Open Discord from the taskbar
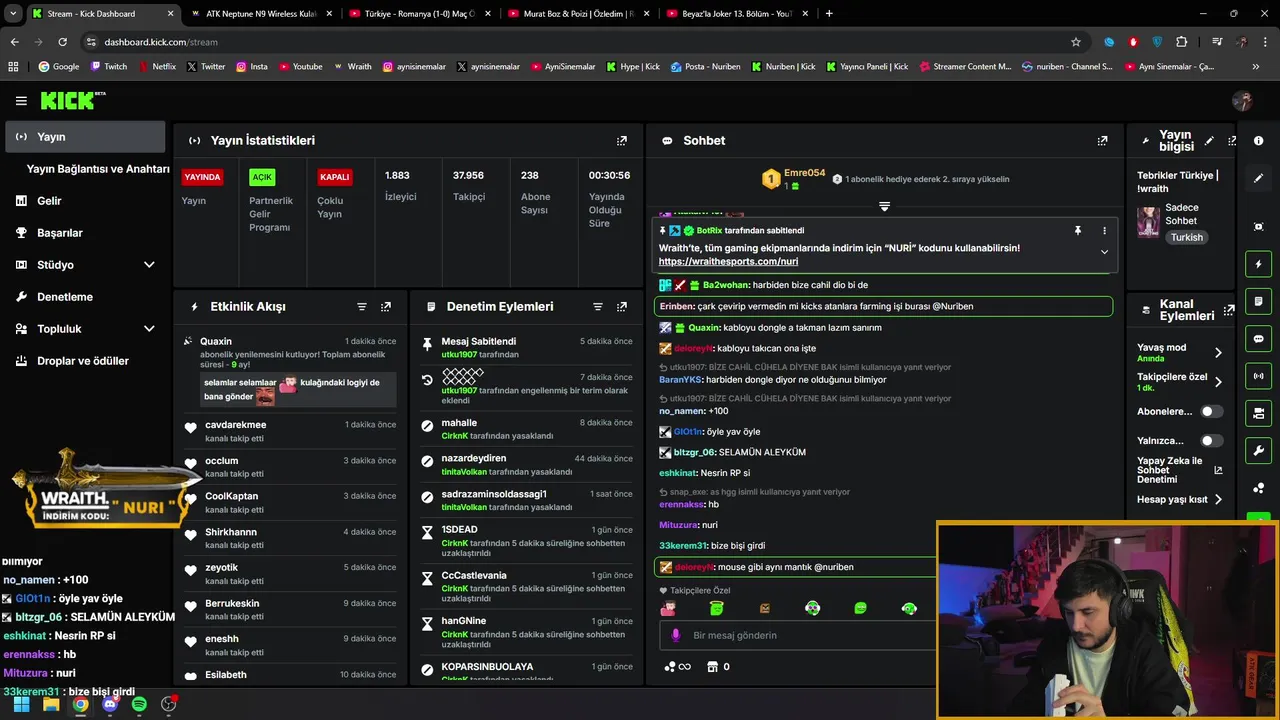Image resolution: width=1280 pixels, height=720 pixels. (110, 704)
